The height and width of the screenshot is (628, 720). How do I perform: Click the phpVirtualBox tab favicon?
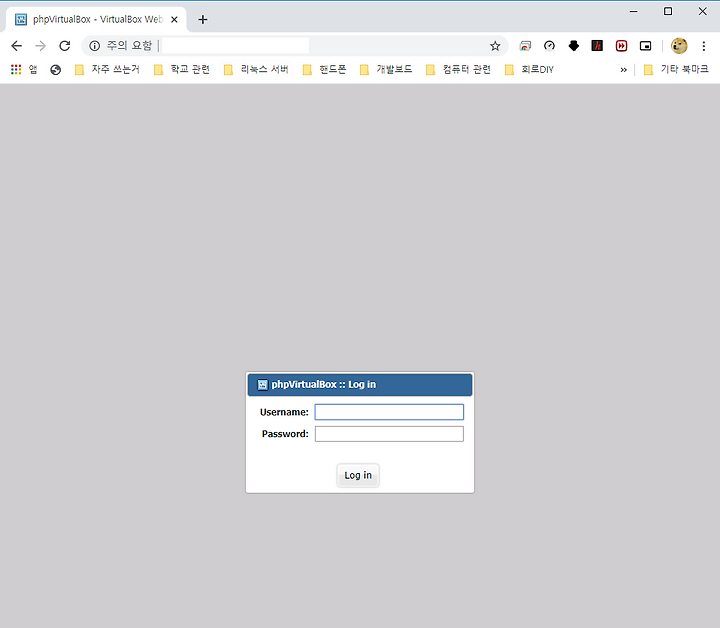pos(21,19)
